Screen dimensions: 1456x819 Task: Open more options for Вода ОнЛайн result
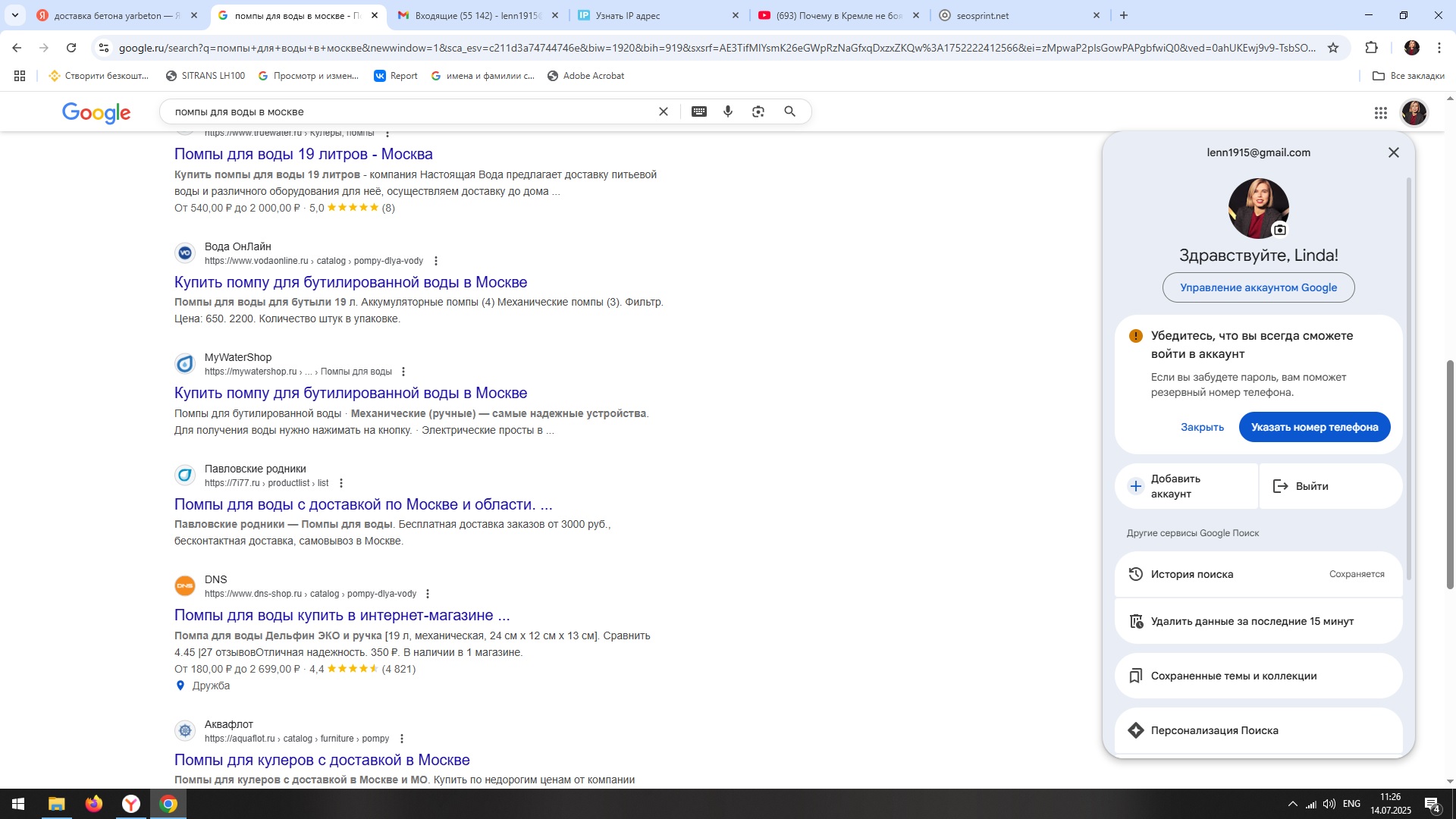[x=435, y=261]
